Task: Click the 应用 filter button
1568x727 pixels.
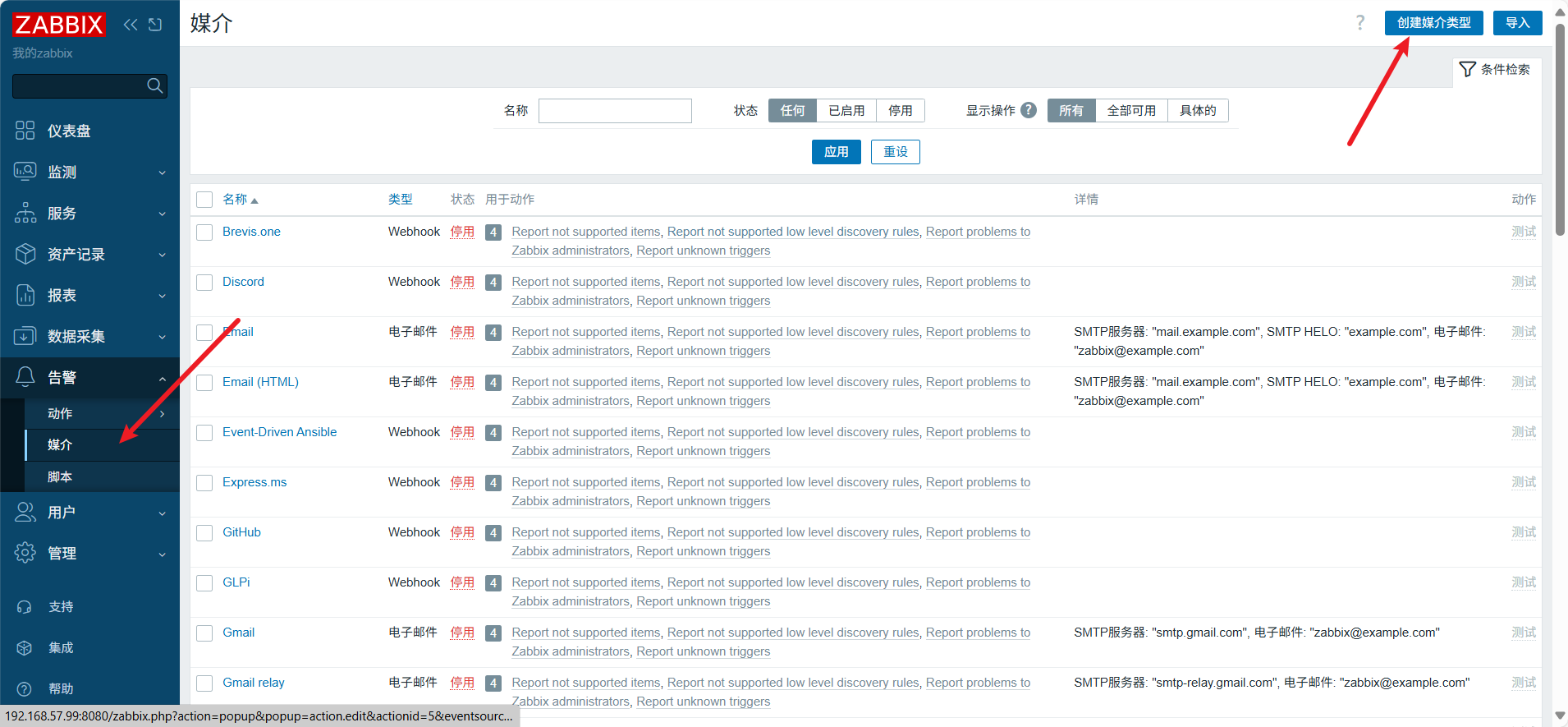Action: (x=836, y=152)
